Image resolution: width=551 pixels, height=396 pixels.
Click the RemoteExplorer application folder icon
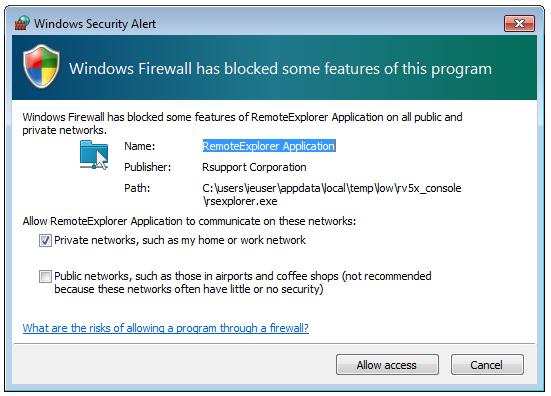coord(94,155)
